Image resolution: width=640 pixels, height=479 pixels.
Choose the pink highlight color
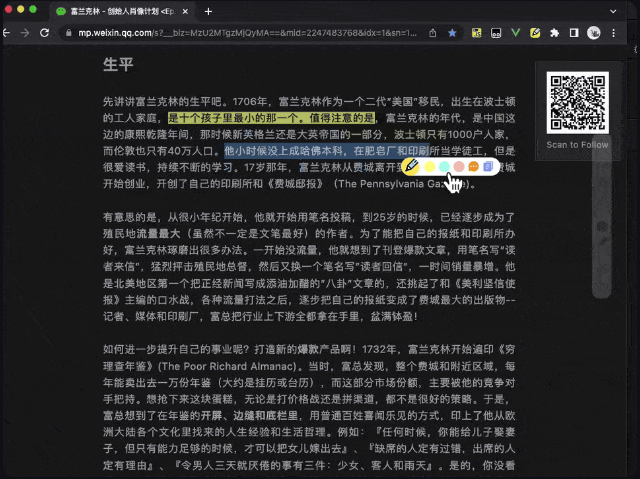458,166
